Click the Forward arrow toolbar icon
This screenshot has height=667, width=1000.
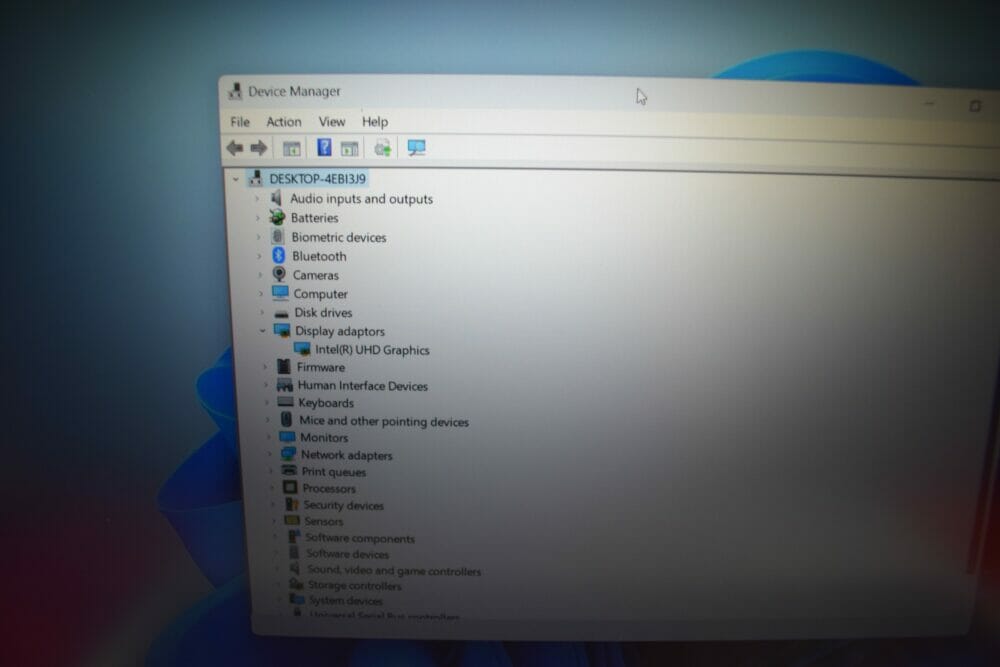tap(258, 148)
